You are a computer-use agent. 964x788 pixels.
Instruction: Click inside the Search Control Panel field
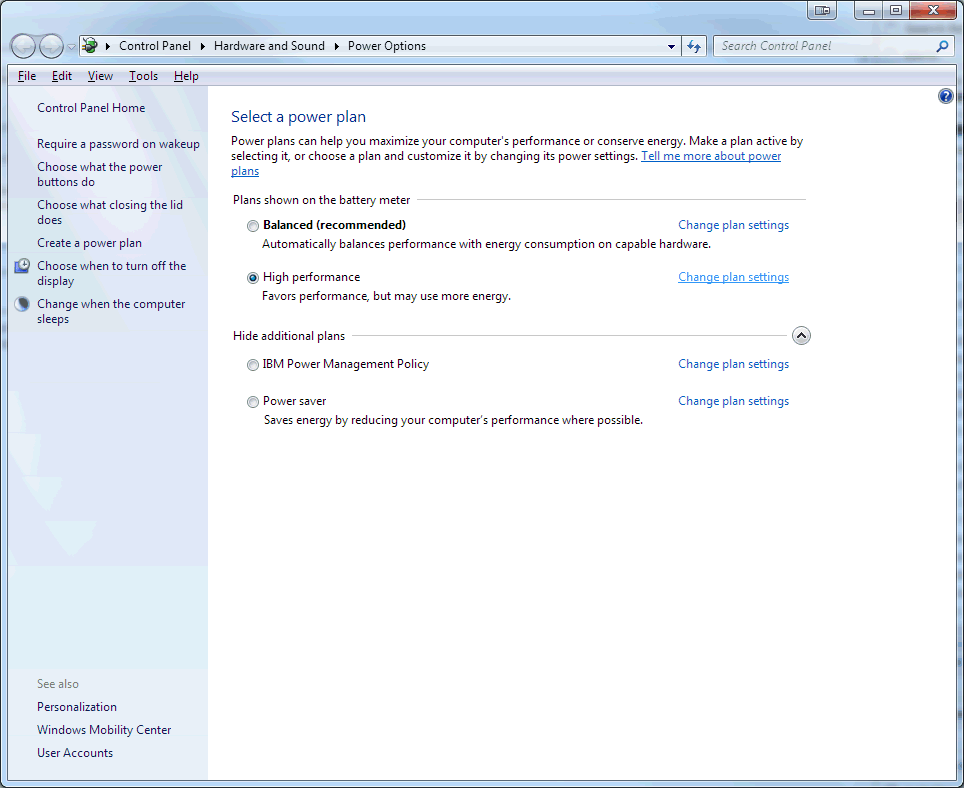[820, 45]
